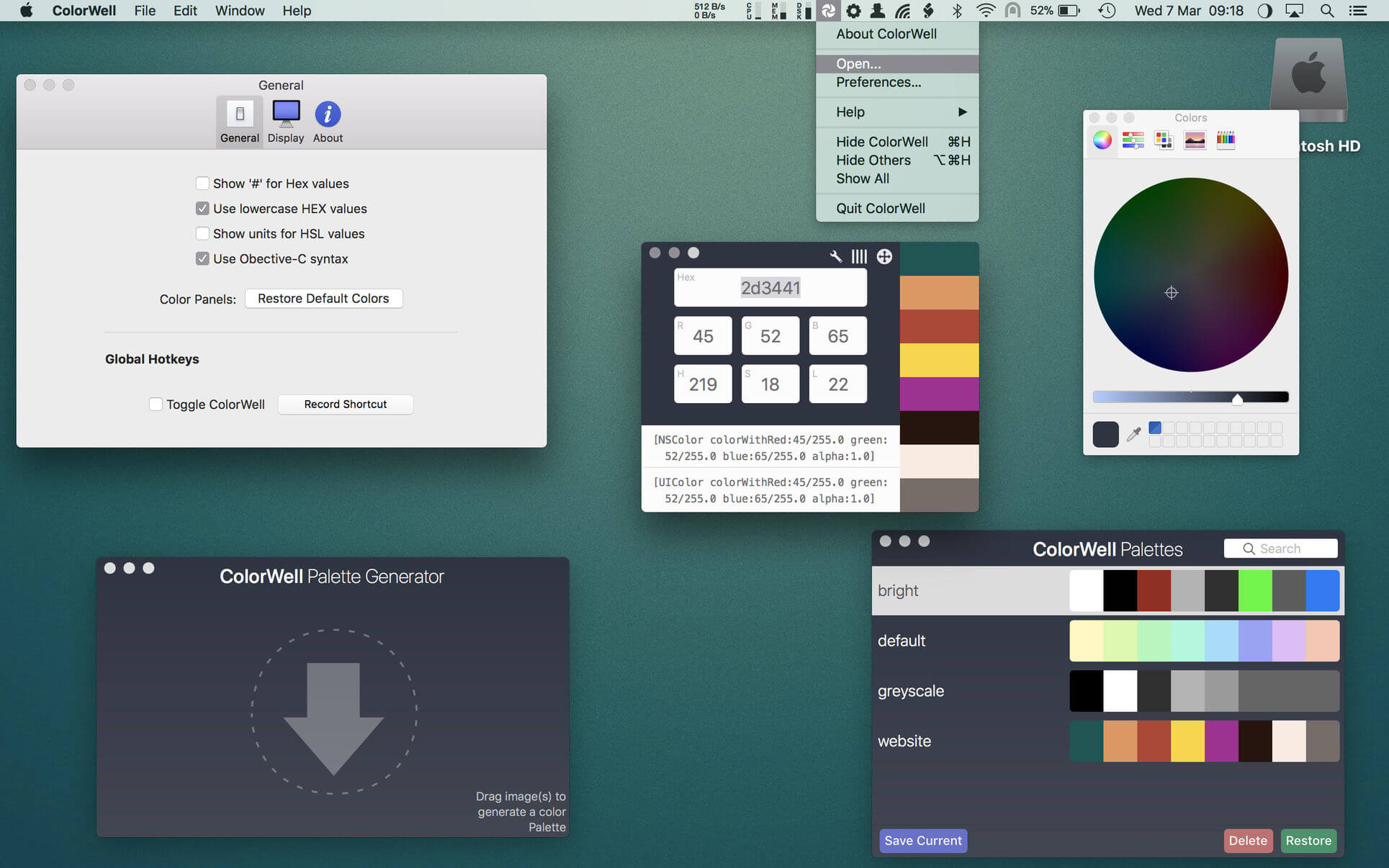This screenshot has width=1389, height=868.
Task: Switch to Color Sliders mode icon
Action: [1133, 140]
